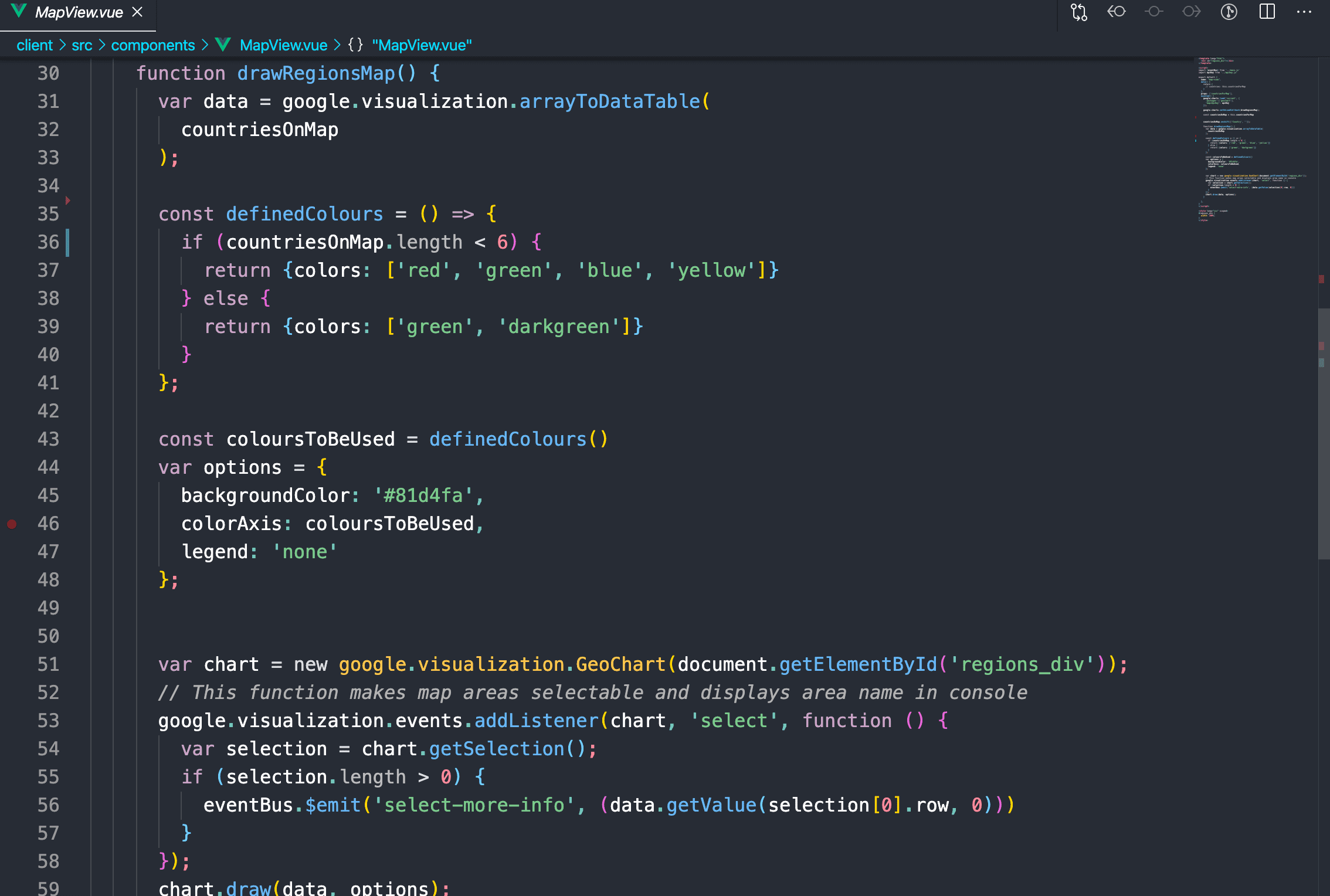Open the circled git branch icon

[x=1229, y=12]
